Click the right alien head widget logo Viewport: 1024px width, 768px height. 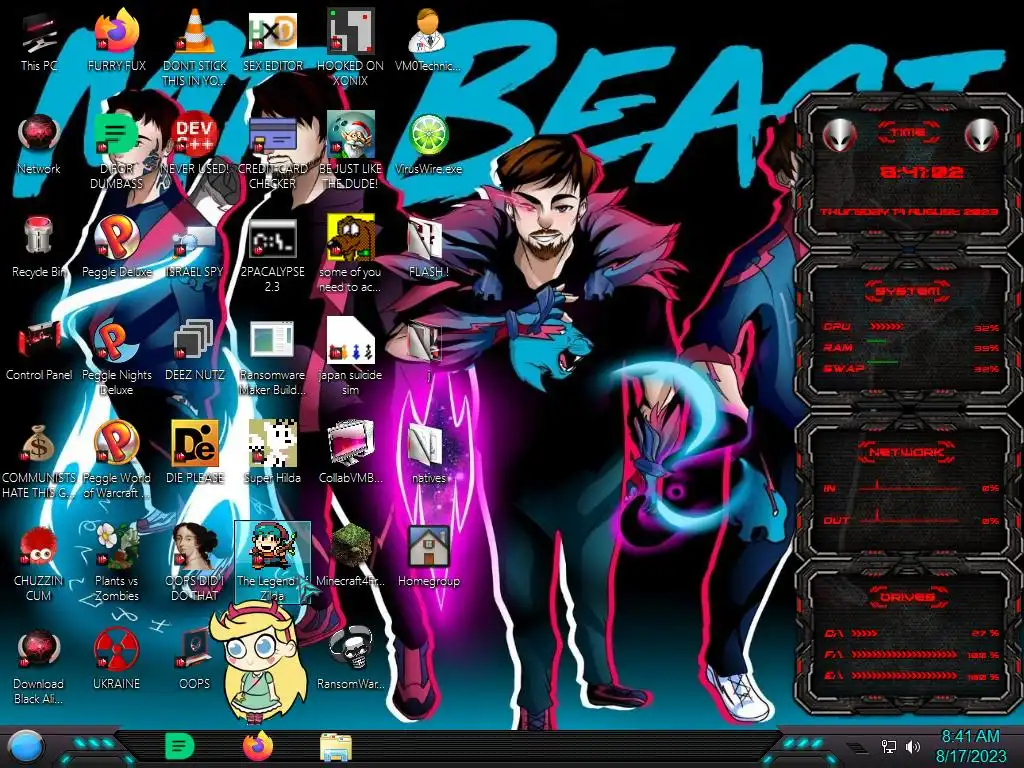tap(982, 136)
